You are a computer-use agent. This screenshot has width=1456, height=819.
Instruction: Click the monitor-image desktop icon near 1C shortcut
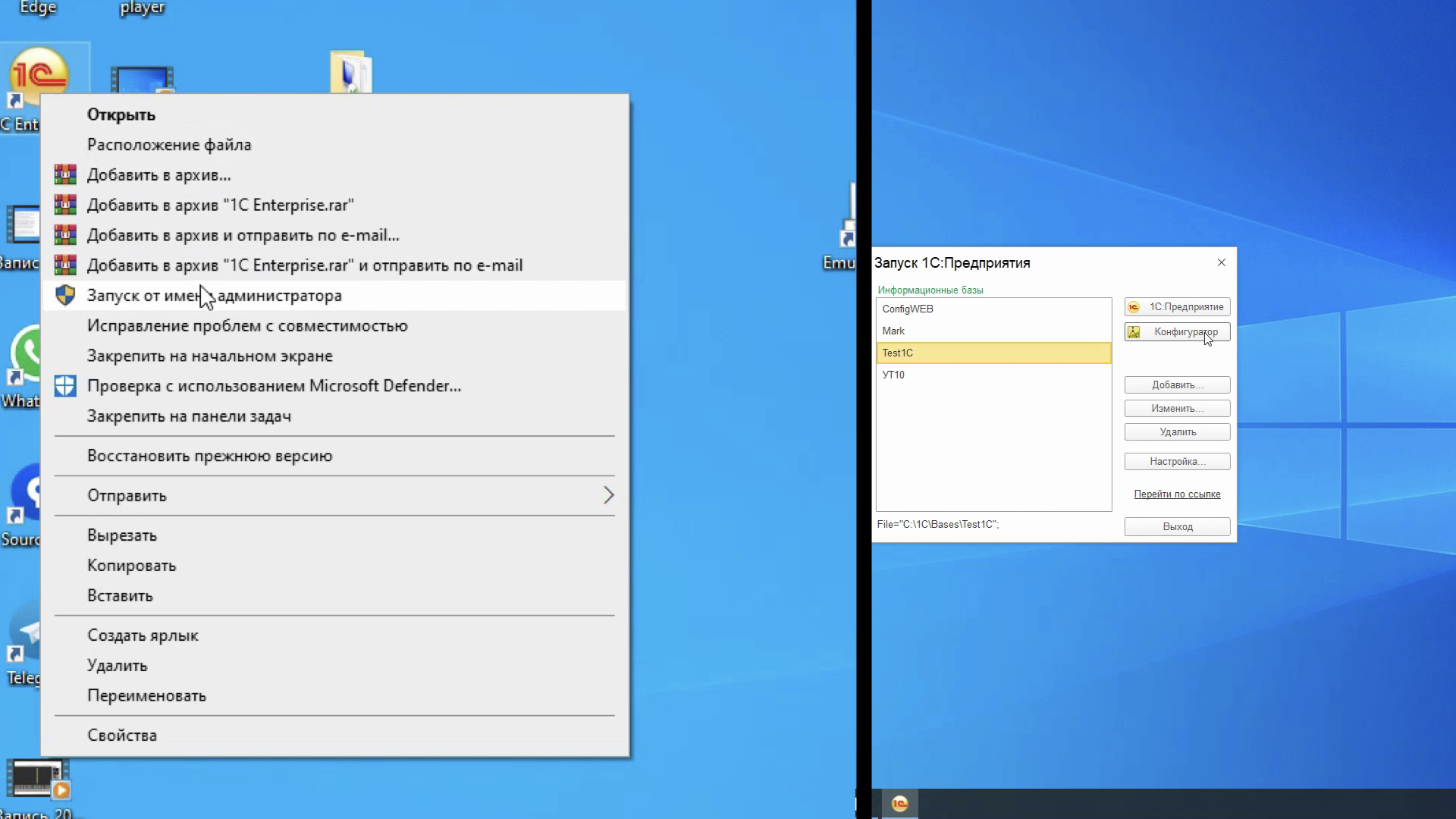point(142,80)
